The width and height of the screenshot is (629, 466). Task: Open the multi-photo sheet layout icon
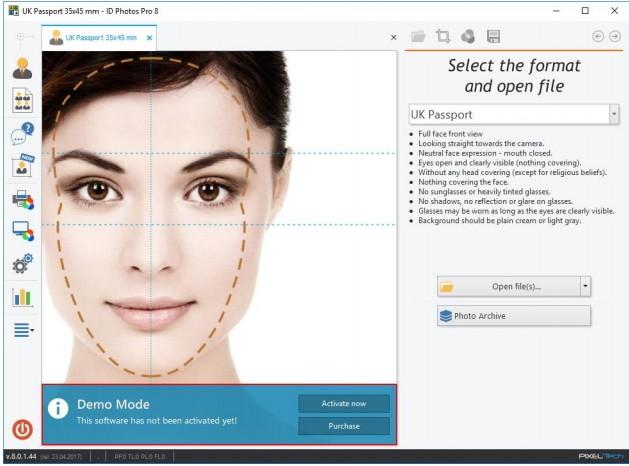[x=22, y=100]
